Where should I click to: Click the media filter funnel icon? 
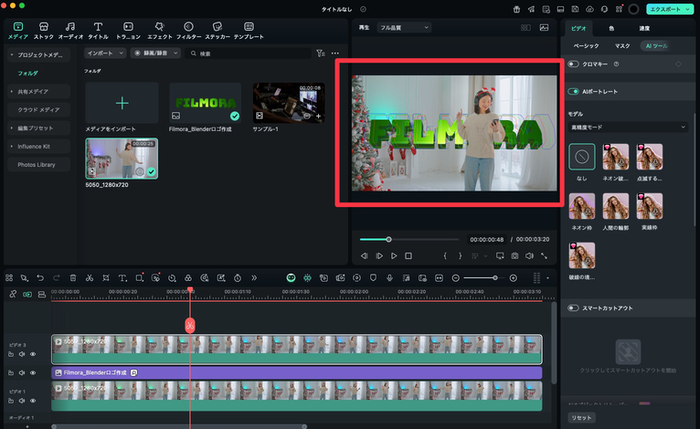tap(319, 52)
